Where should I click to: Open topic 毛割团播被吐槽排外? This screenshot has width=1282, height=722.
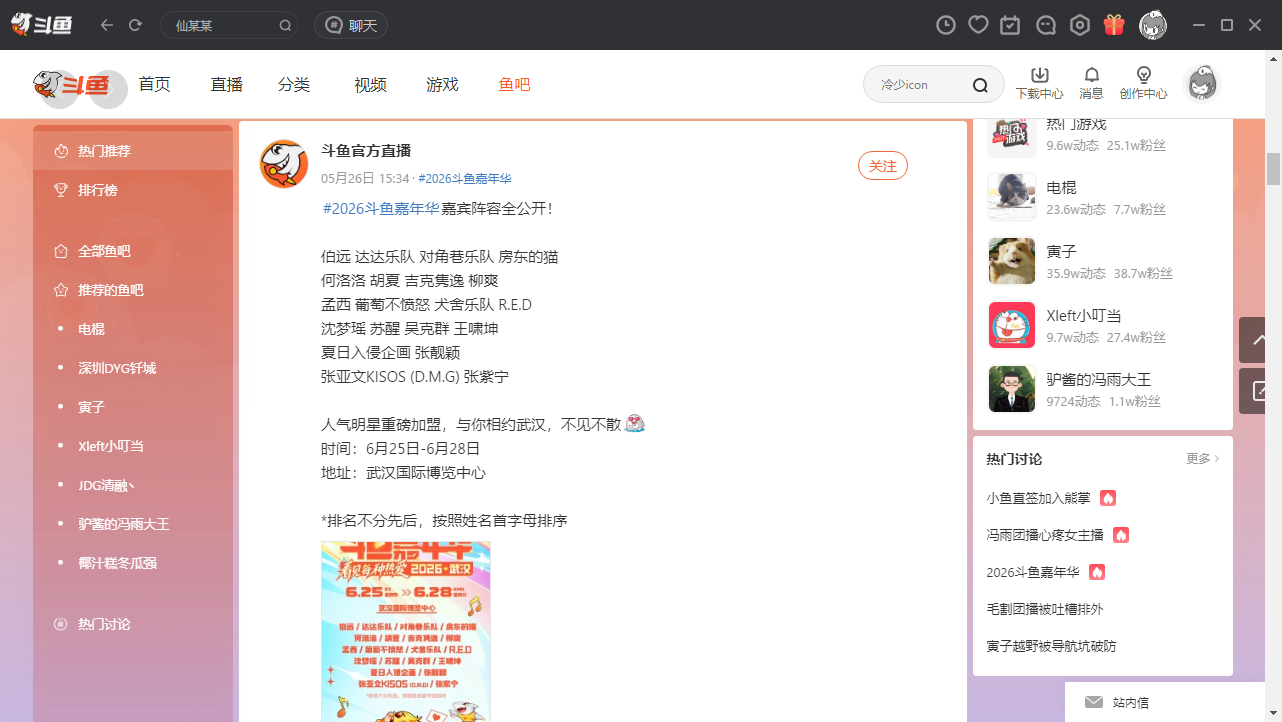1045,609
